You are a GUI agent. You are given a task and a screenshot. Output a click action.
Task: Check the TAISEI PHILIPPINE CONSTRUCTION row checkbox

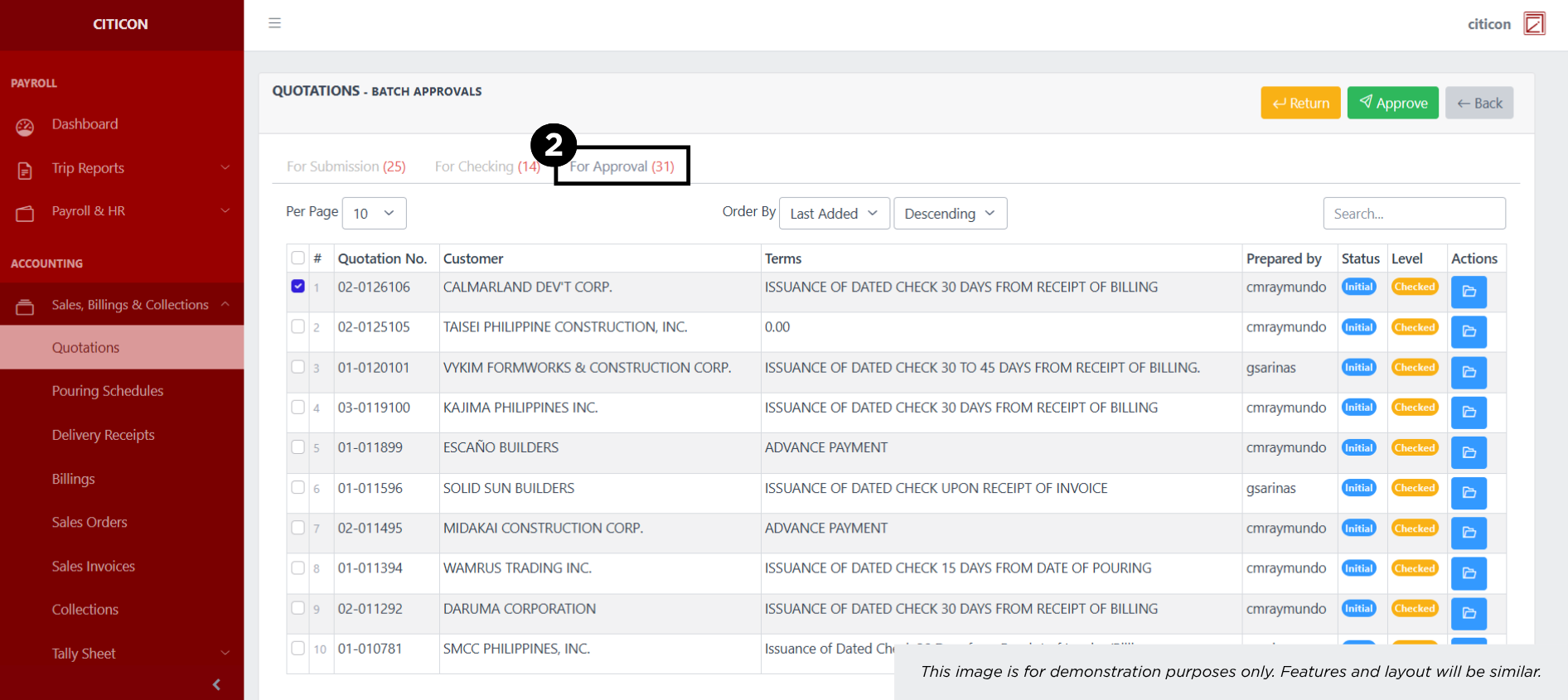tap(298, 326)
